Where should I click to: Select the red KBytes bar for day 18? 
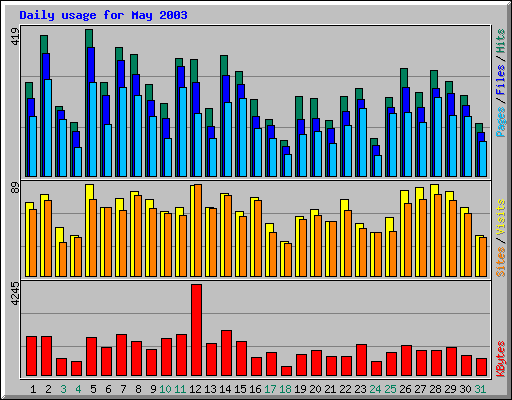286,371
